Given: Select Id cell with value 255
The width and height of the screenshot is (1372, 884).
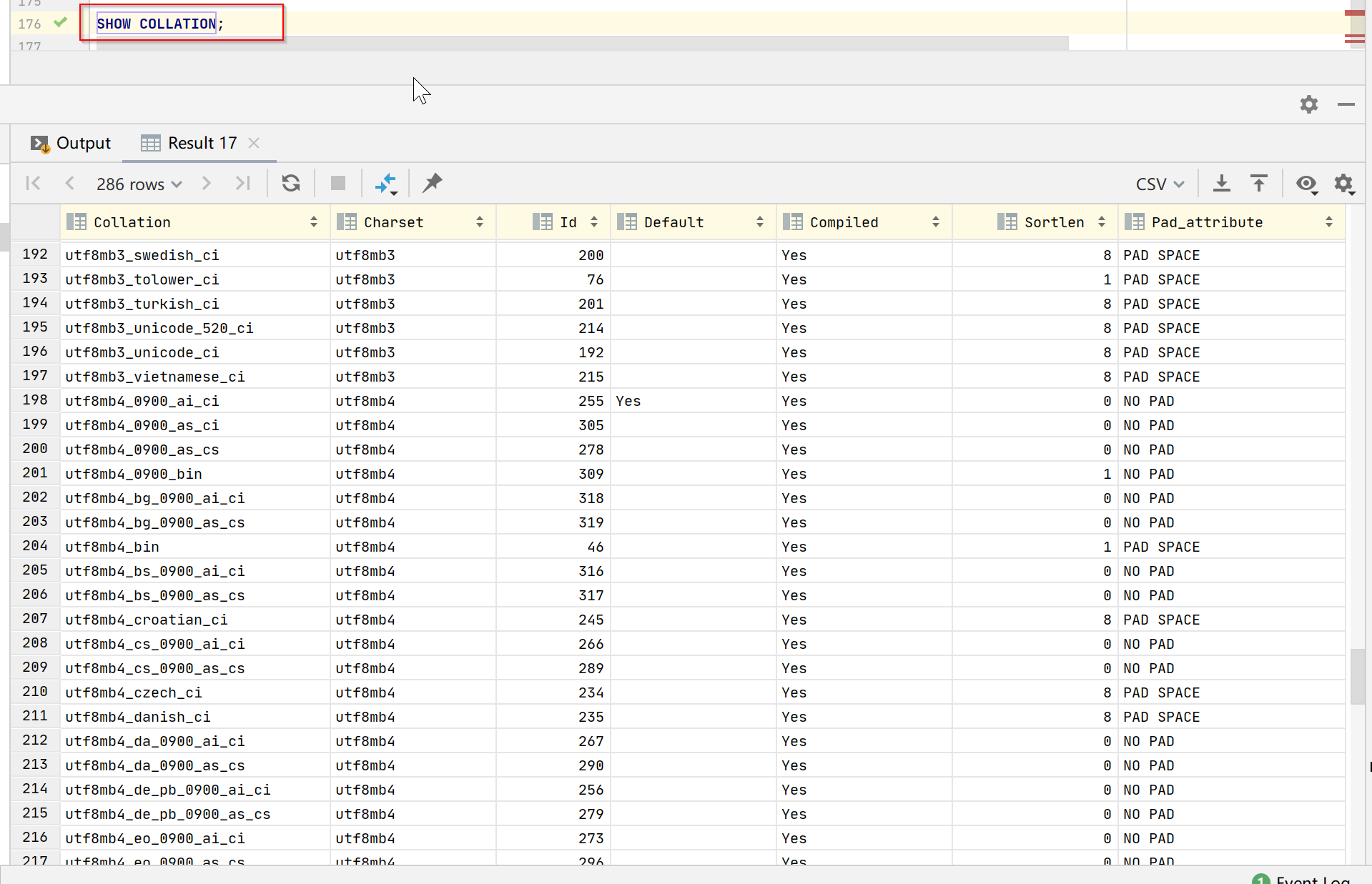Looking at the screenshot, I should [553, 401].
